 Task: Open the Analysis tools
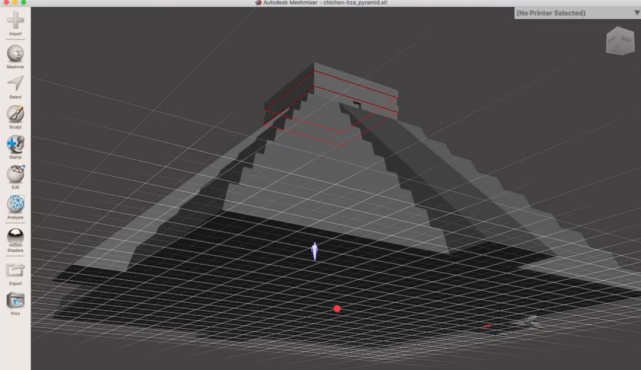15,207
